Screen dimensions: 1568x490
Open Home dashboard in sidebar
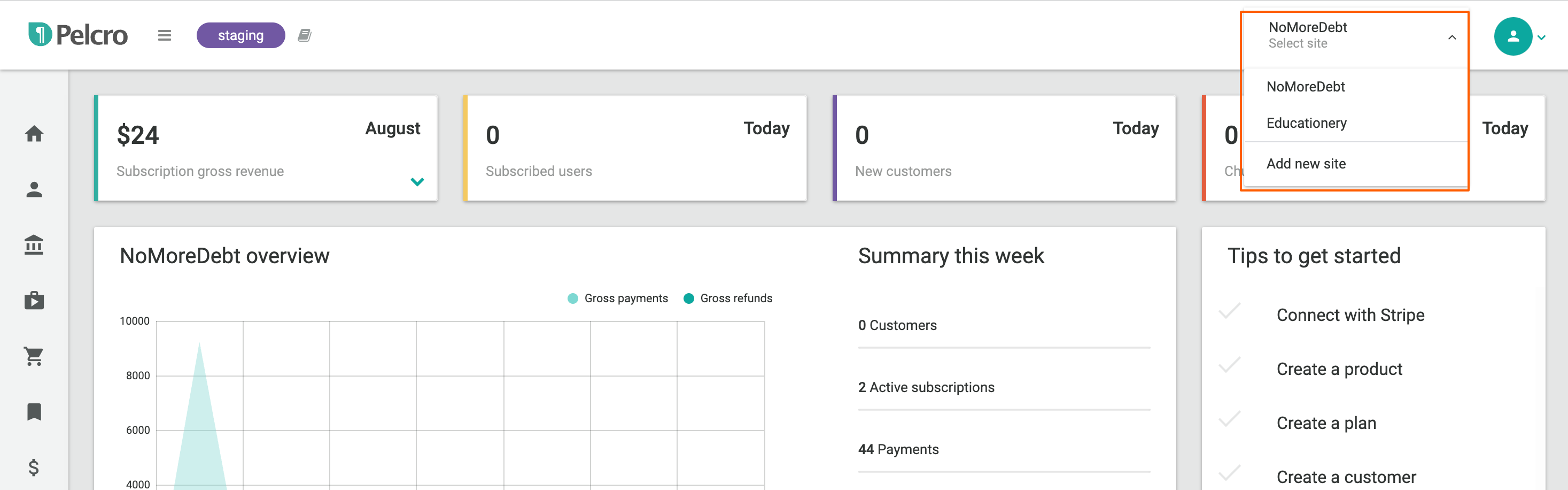point(34,134)
